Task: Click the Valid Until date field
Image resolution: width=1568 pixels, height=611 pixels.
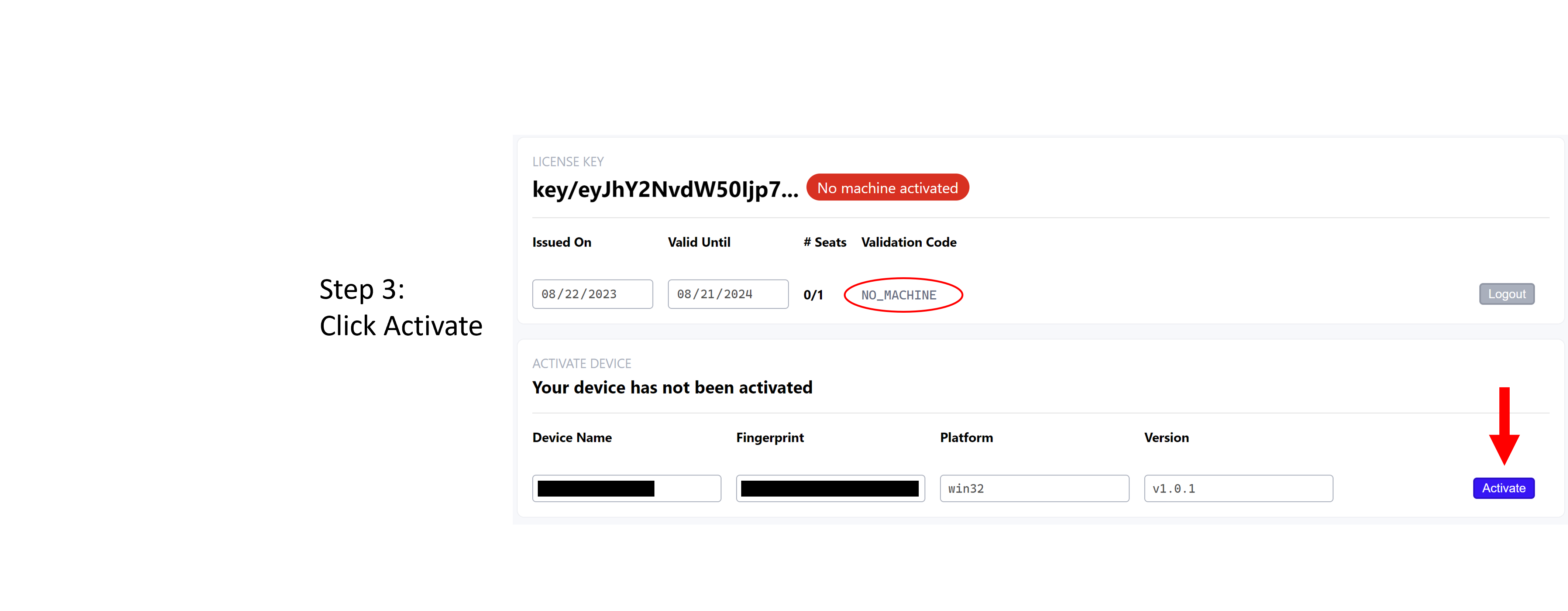Action: (728, 294)
